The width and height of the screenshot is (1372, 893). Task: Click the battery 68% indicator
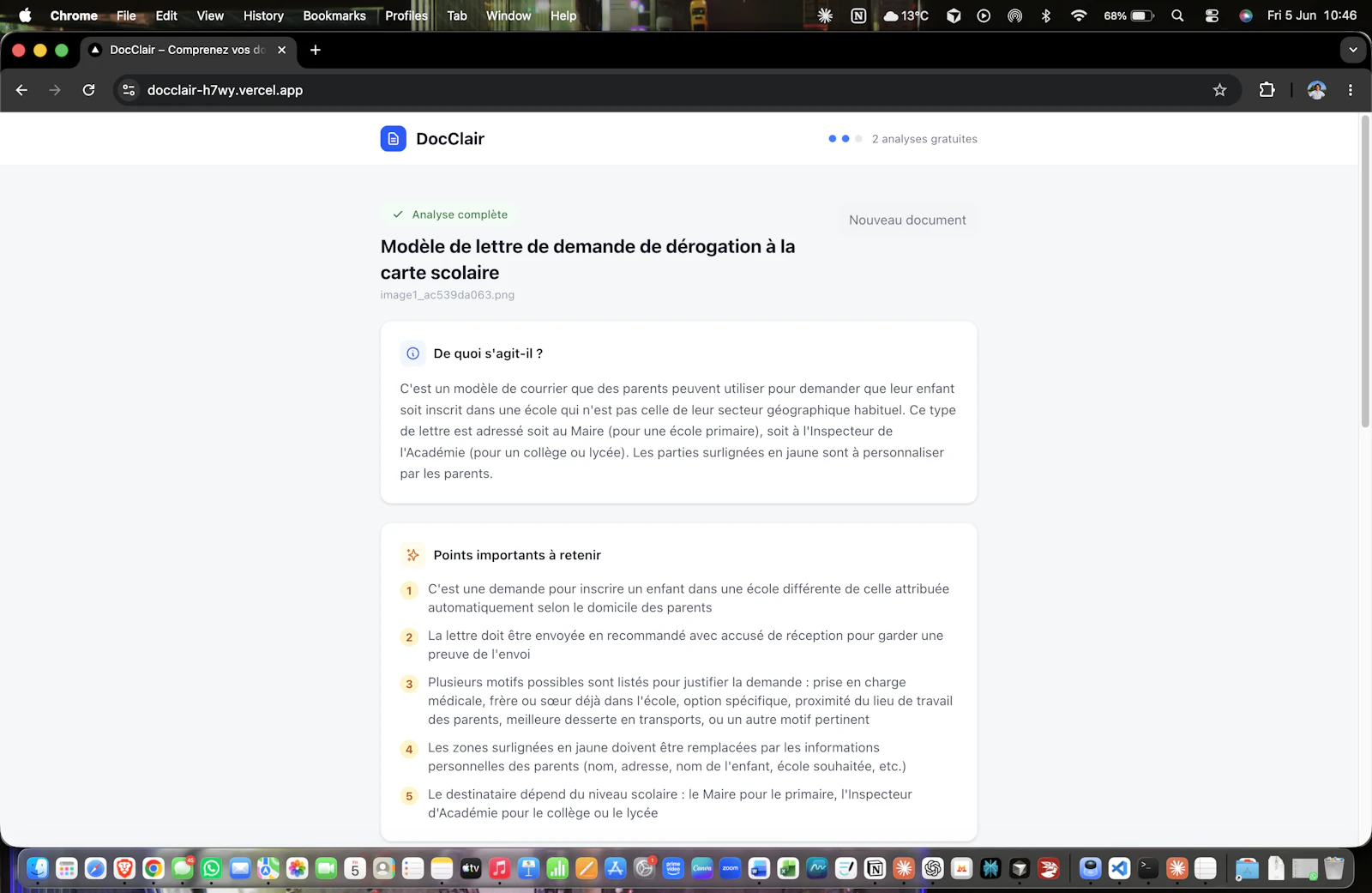[1128, 15]
